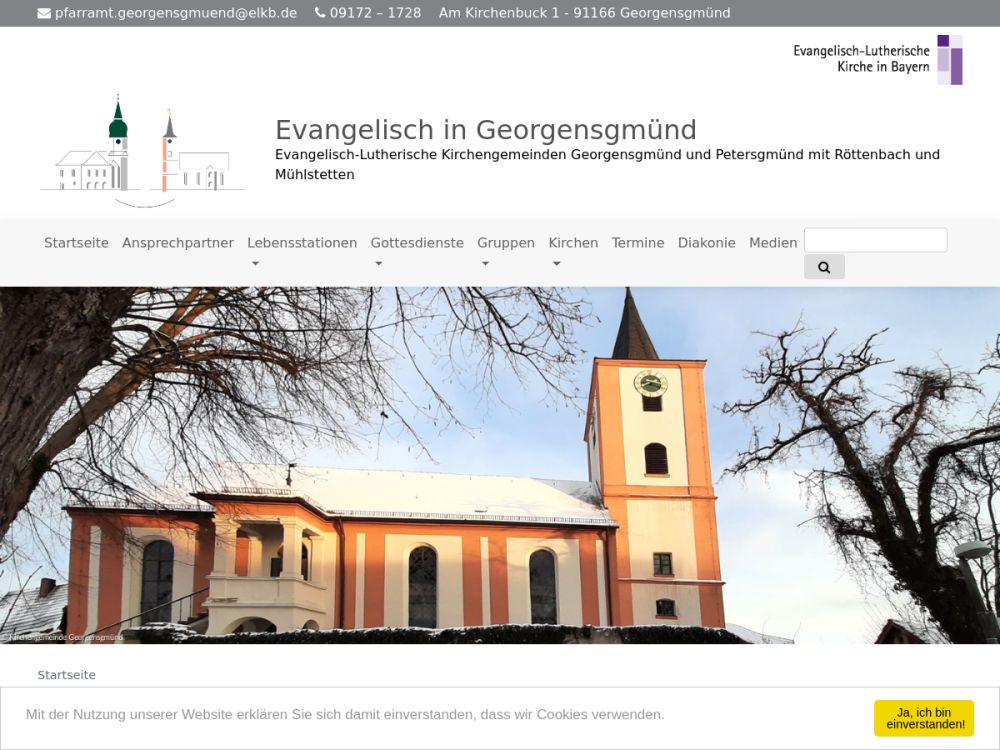This screenshot has width=1000, height=750.
Task: Click the two-churches parish logo
Action: click(x=142, y=150)
